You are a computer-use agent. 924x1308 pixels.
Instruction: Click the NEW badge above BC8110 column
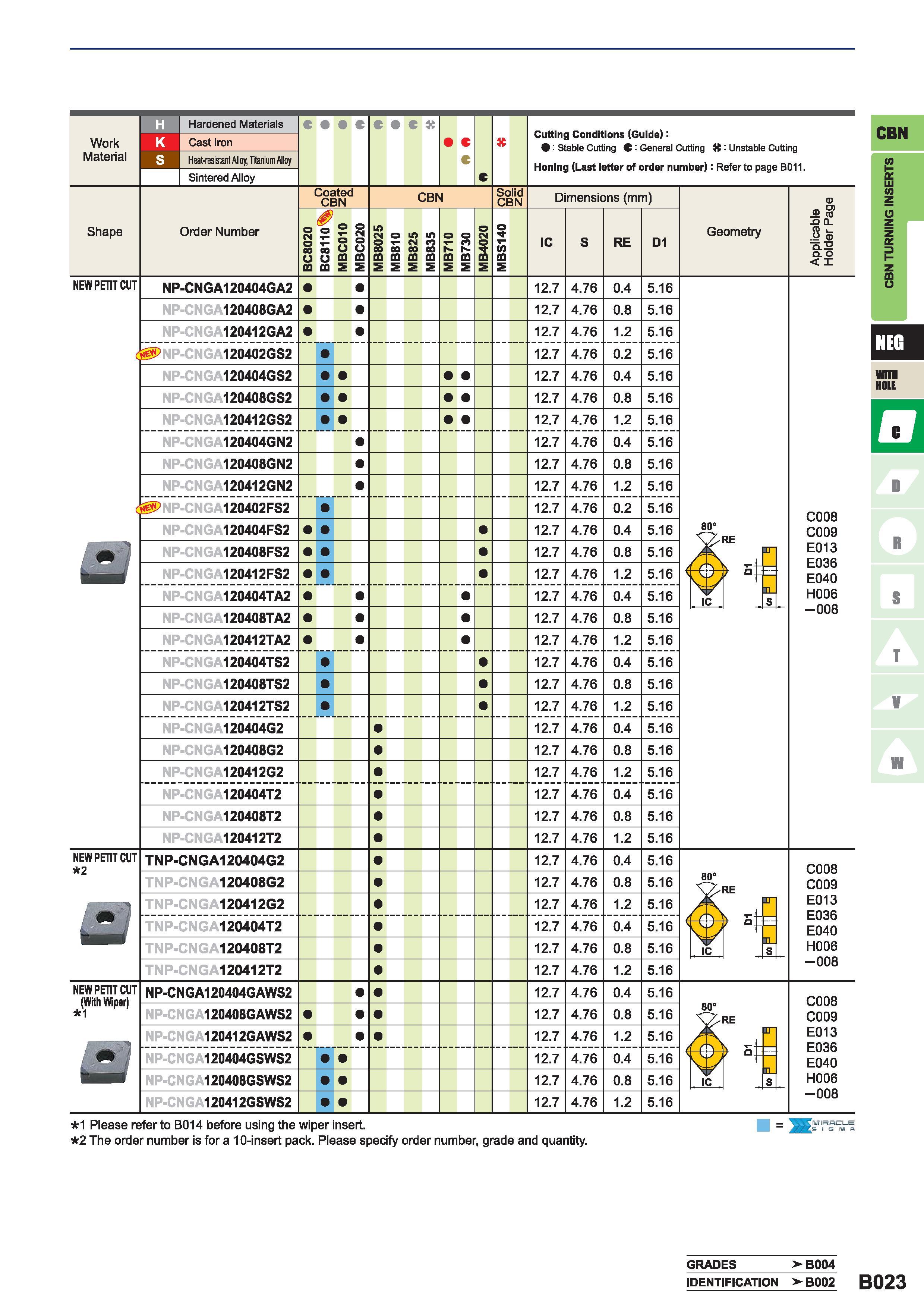coord(325,218)
